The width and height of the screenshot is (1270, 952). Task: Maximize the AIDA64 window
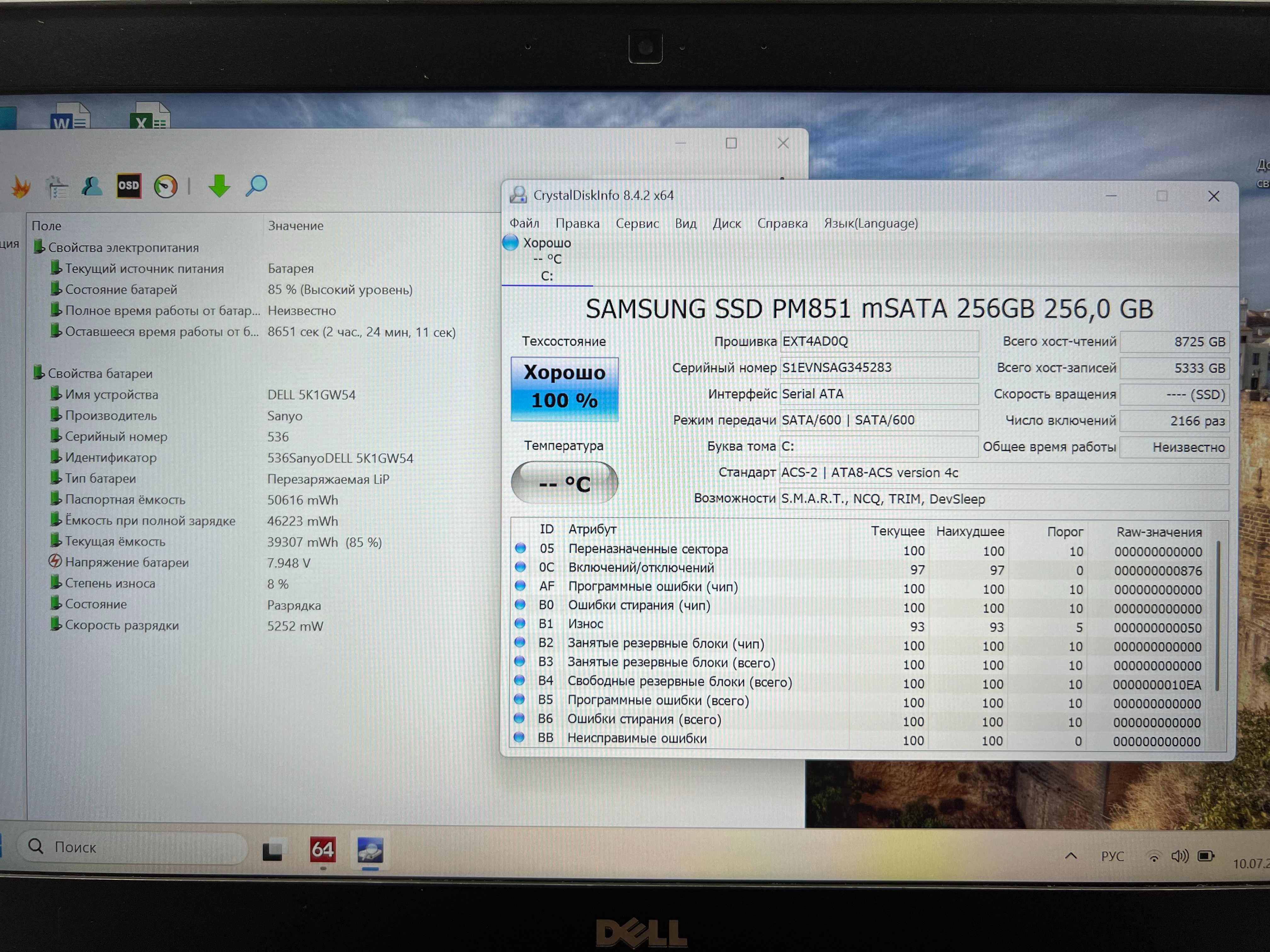point(731,143)
